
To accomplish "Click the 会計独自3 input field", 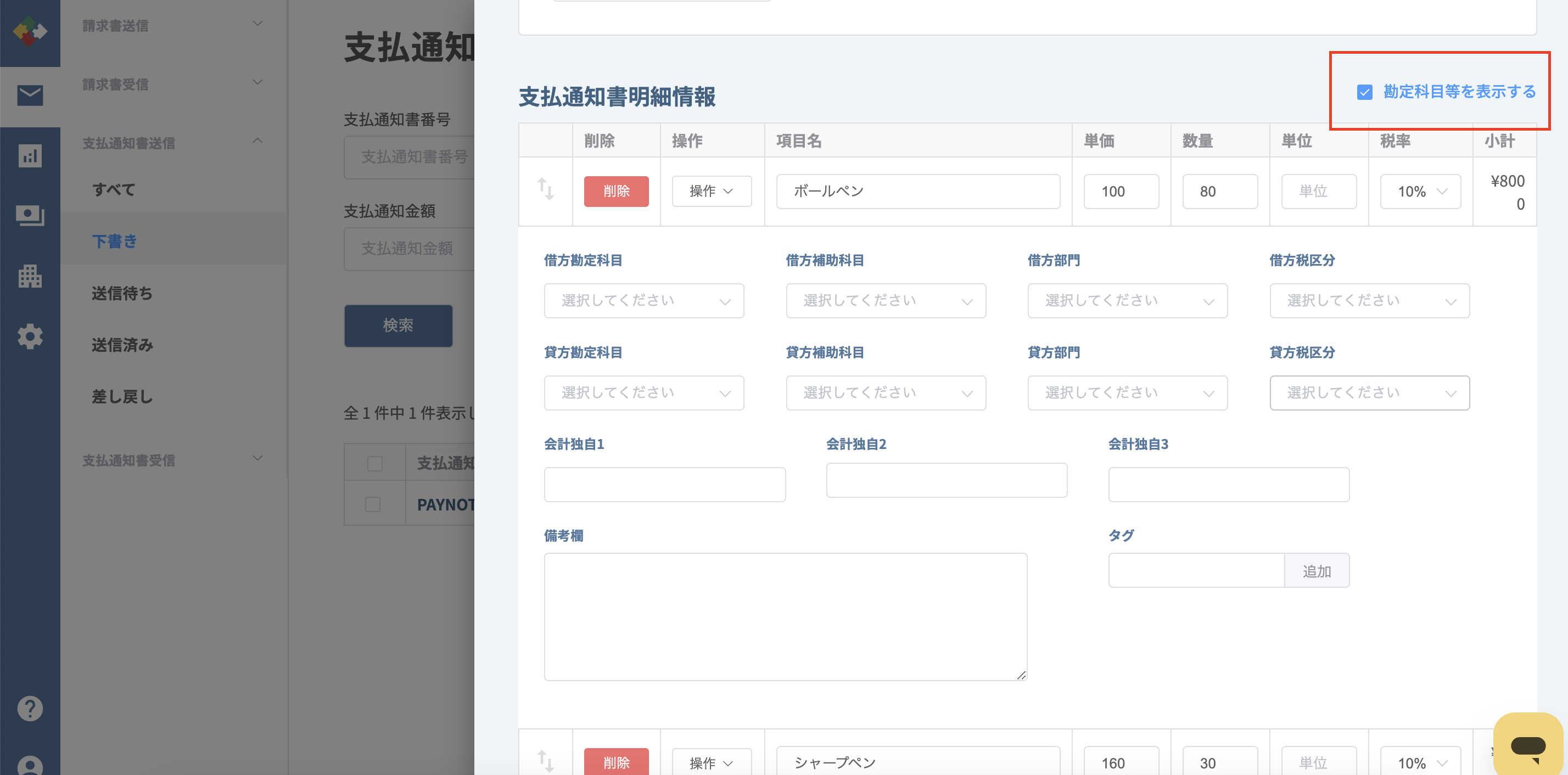I will (1228, 484).
